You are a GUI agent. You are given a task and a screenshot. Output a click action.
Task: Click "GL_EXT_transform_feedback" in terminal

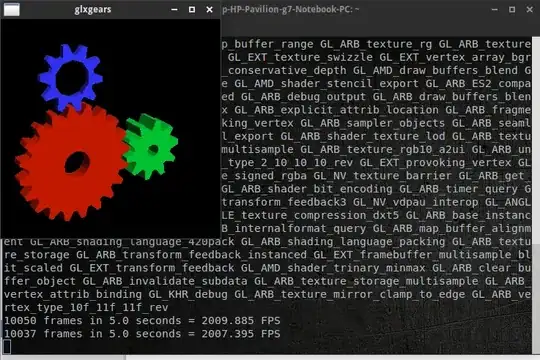(152, 268)
